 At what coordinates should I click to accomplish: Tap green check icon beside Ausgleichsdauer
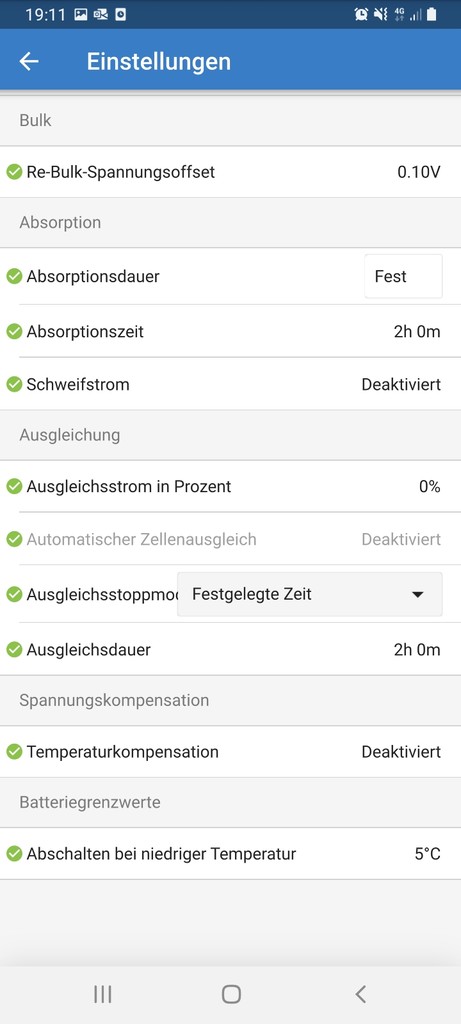tap(14, 650)
